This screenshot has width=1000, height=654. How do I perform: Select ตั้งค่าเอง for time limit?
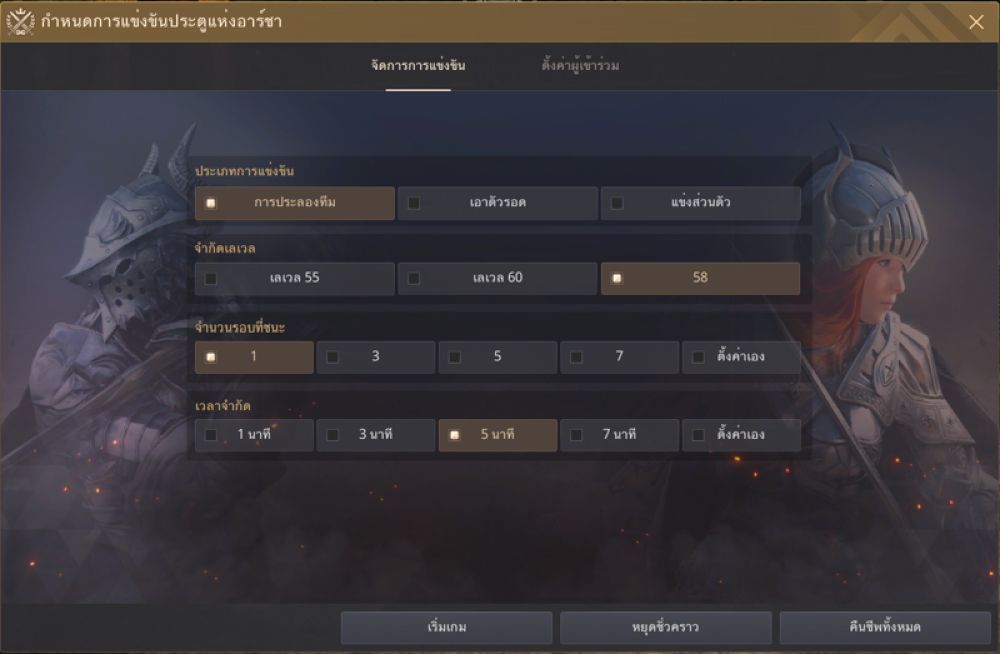pos(741,435)
